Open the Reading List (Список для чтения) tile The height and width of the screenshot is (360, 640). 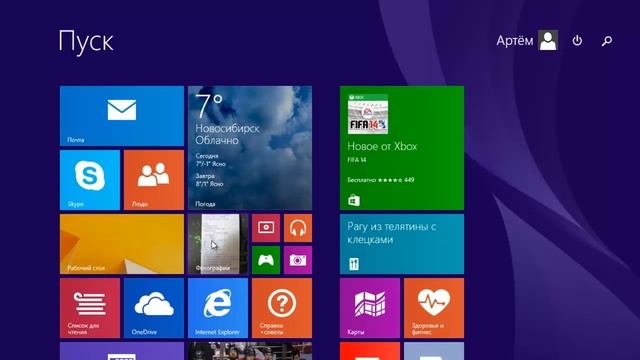tap(90, 308)
